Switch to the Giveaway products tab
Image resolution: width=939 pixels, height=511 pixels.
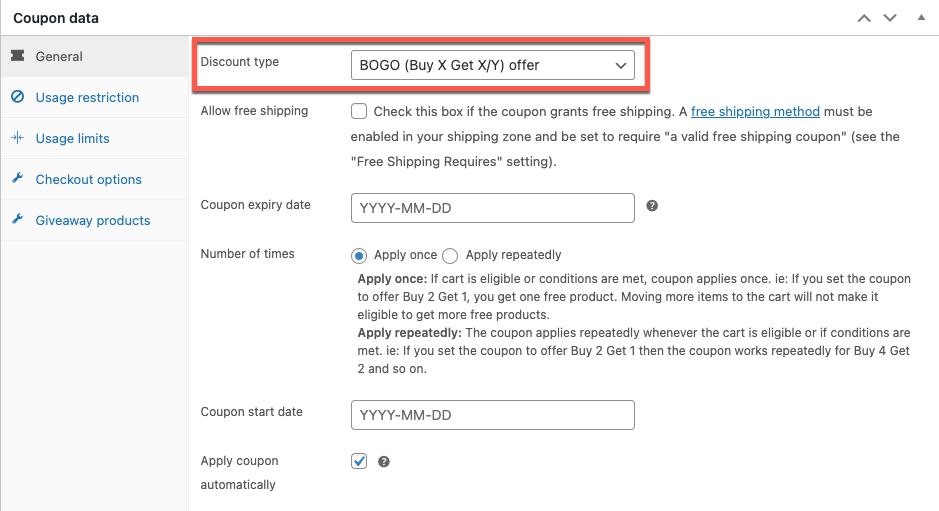95,220
